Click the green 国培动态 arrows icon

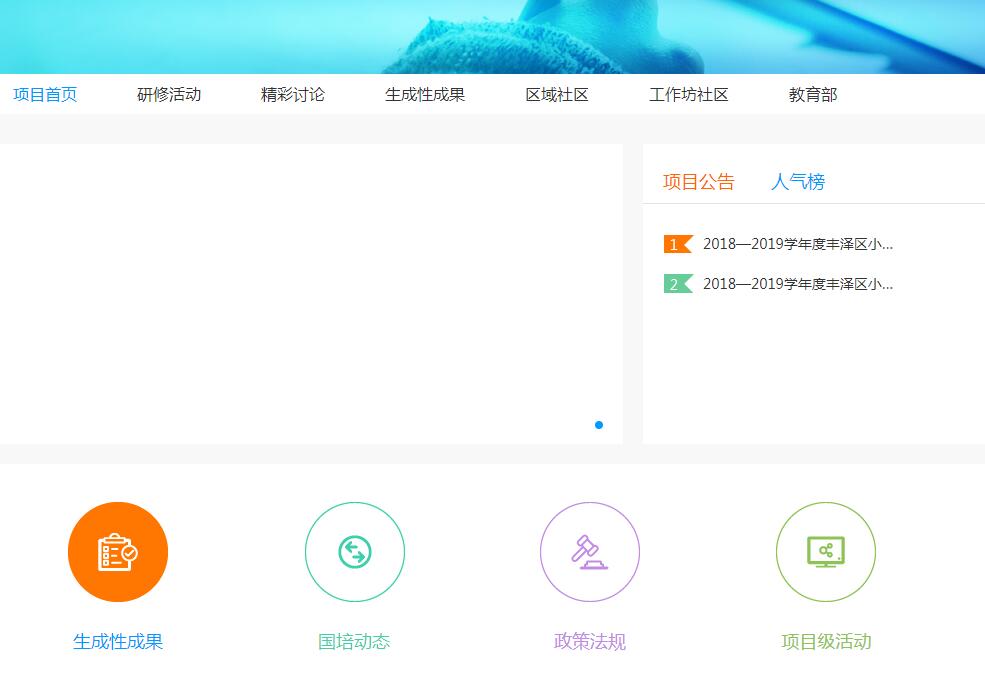tap(354, 552)
